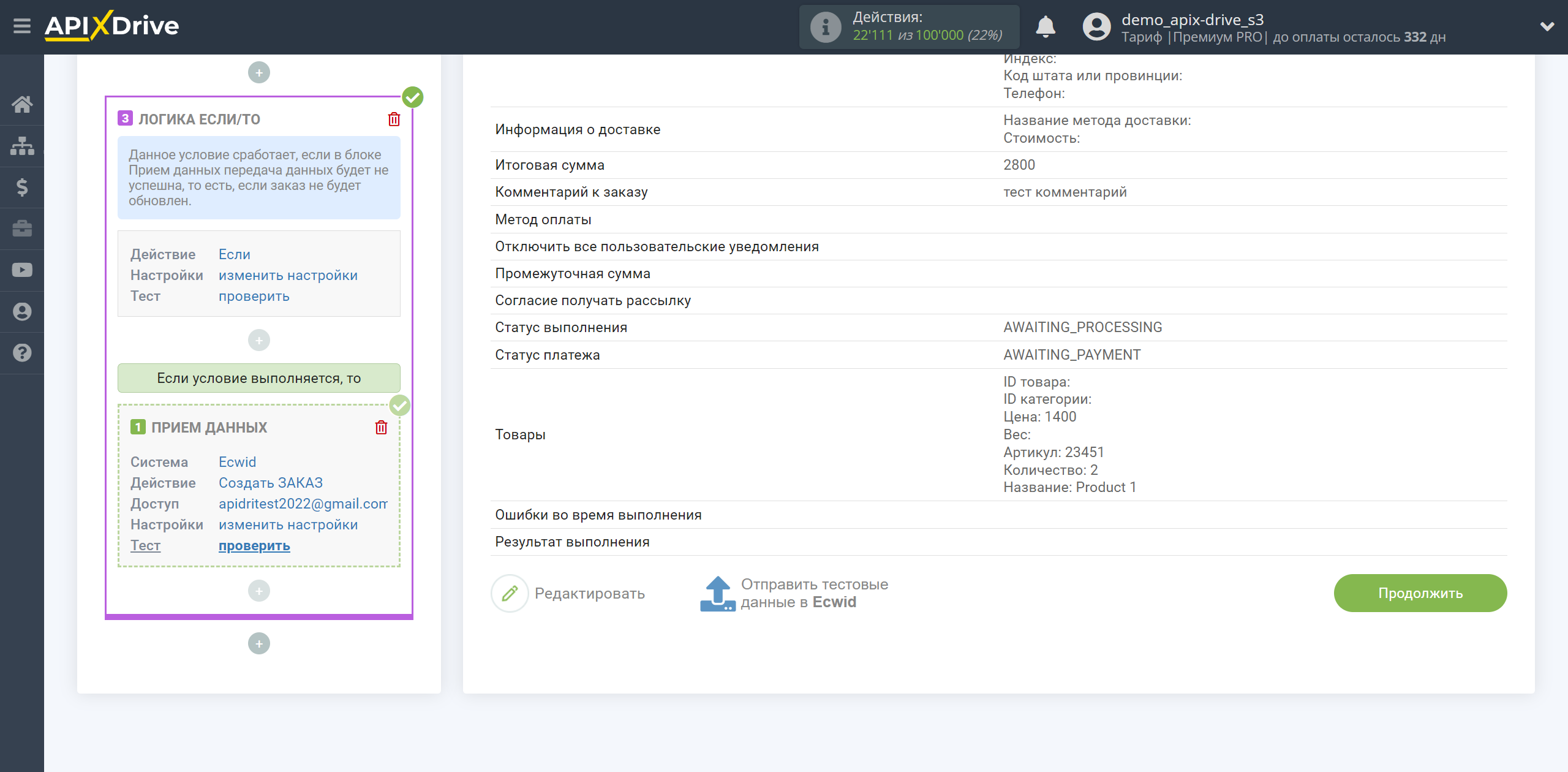Open изменить настройки in logic block

point(288,275)
